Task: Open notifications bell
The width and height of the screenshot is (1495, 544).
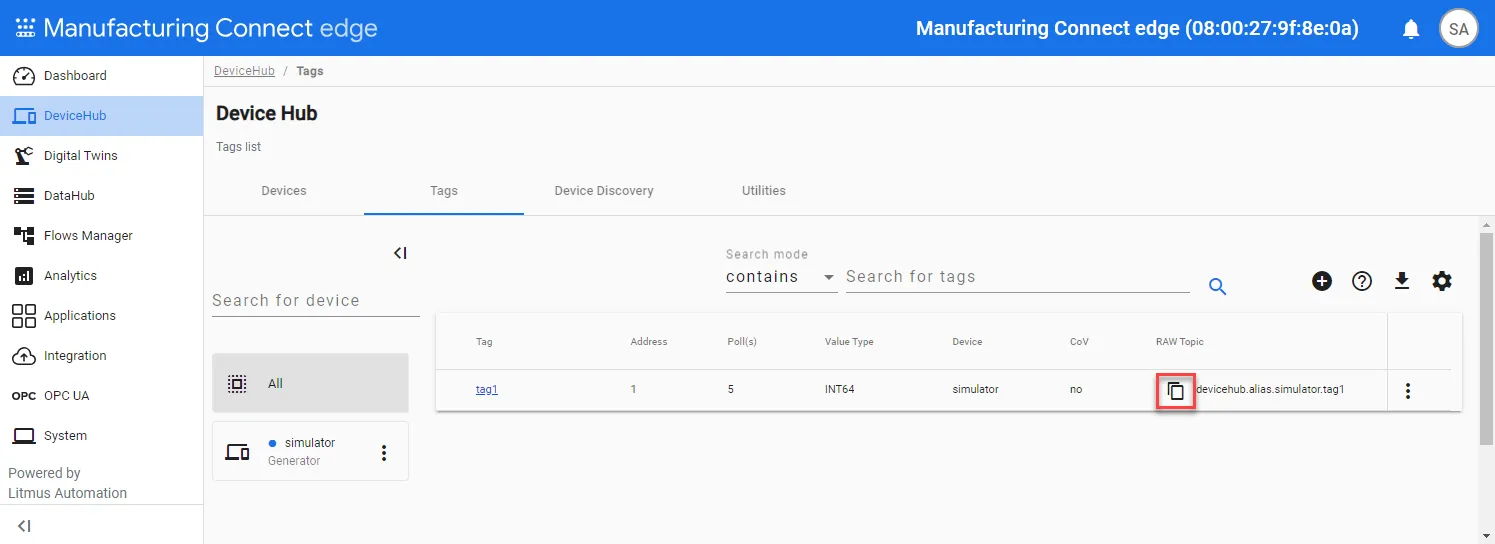Action: 1411,29
